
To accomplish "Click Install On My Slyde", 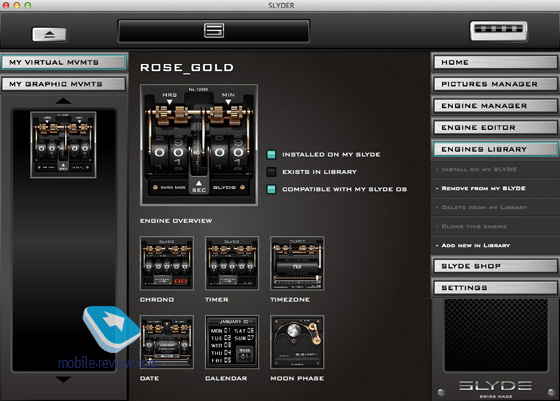I will [495, 169].
